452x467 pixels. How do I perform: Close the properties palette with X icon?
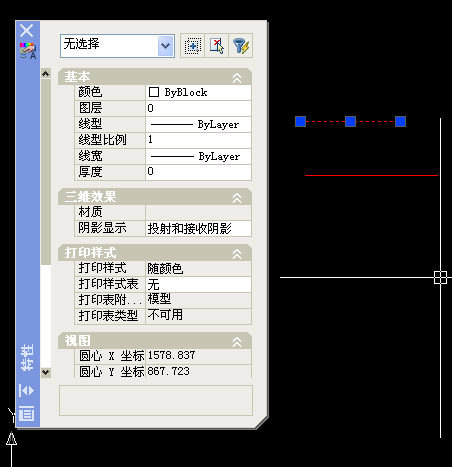27,31
